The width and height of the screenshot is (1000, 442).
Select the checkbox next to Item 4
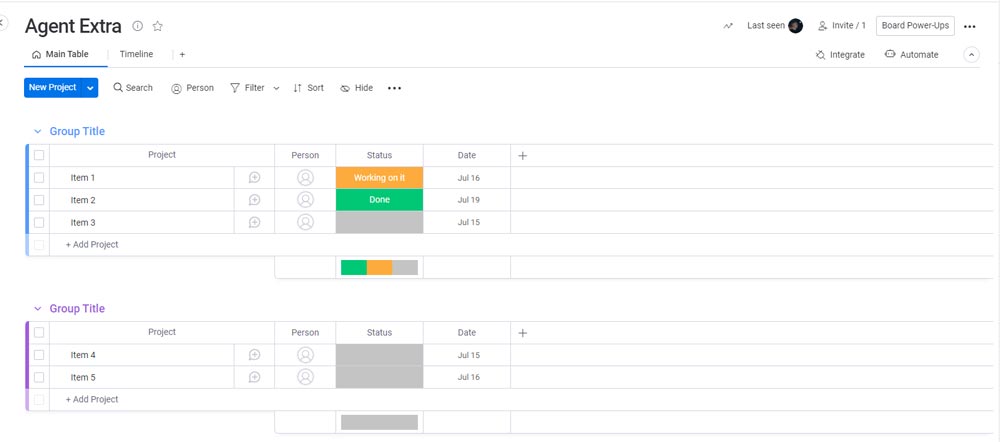tap(39, 355)
